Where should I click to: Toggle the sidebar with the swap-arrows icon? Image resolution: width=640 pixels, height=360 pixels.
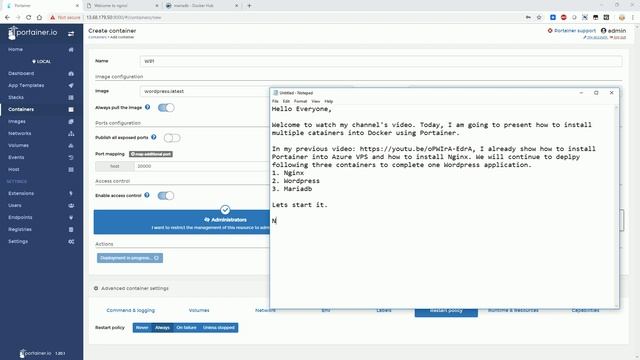pos(71,33)
